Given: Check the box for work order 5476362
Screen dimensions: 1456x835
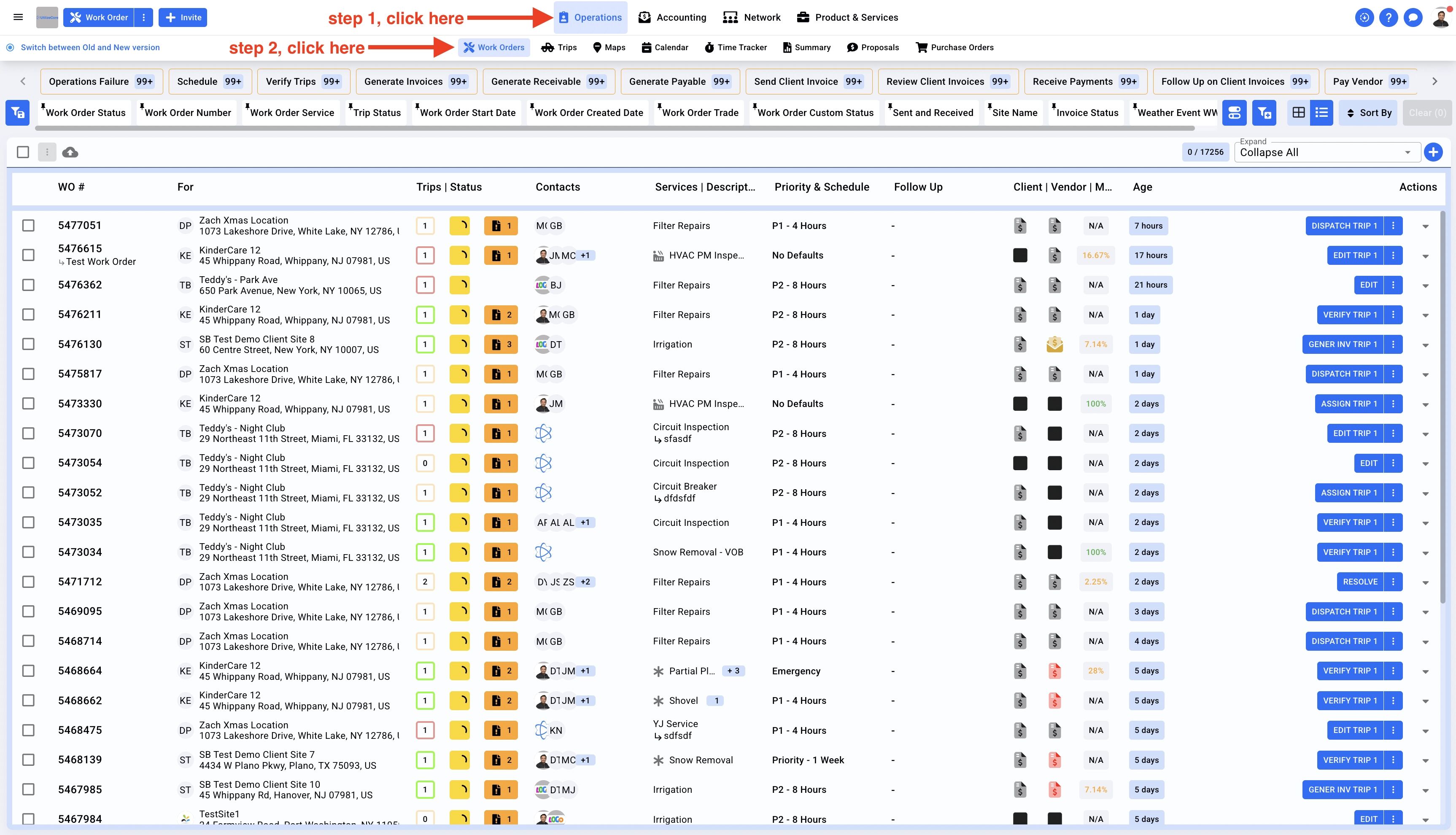Looking at the screenshot, I should click(28, 285).
